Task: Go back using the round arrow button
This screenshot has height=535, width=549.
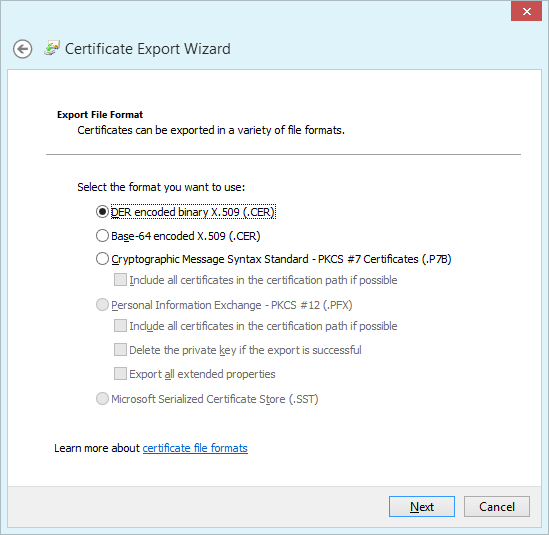Action: tap(22, 49)
